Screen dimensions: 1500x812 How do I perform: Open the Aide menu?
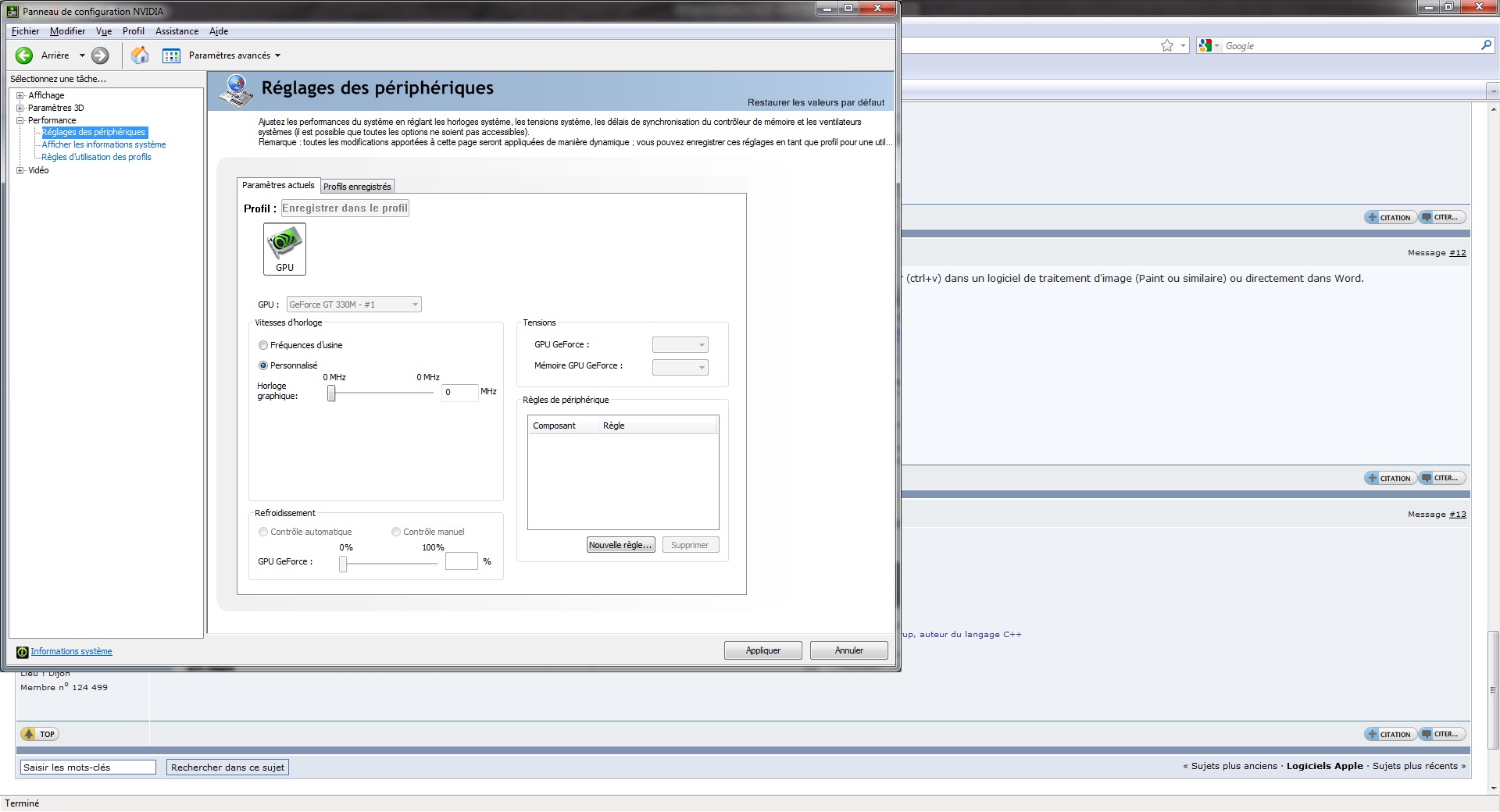tap(219, 31)
